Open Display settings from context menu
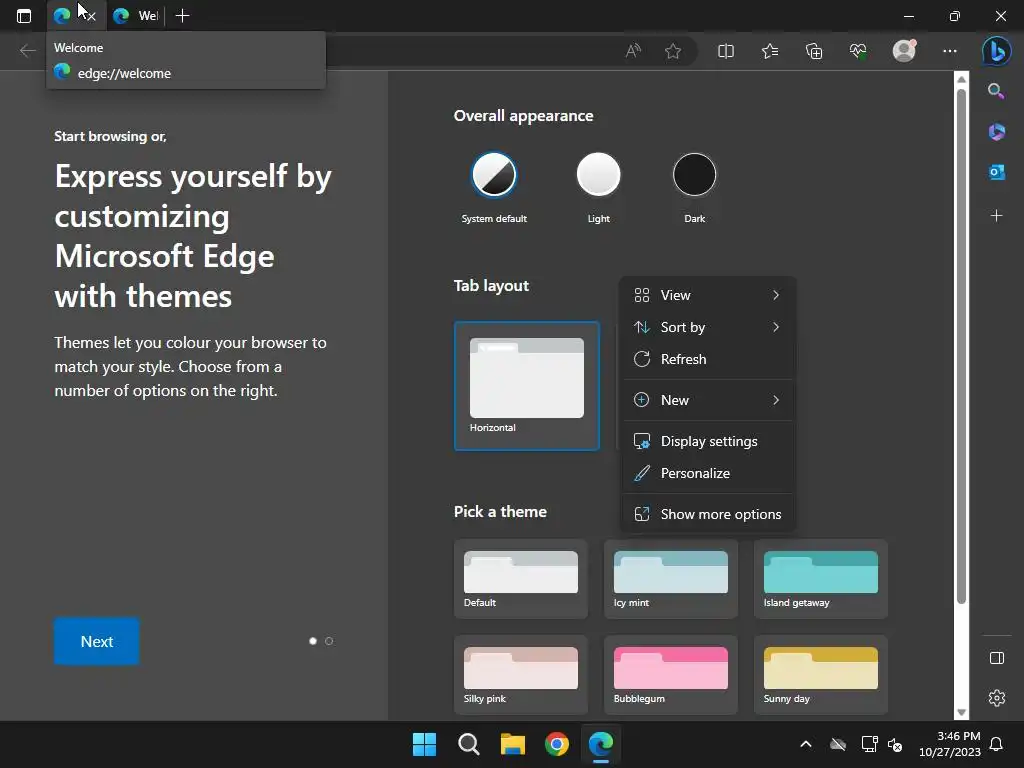This screenshot has width=1024, height=768. tap(708, 441)
